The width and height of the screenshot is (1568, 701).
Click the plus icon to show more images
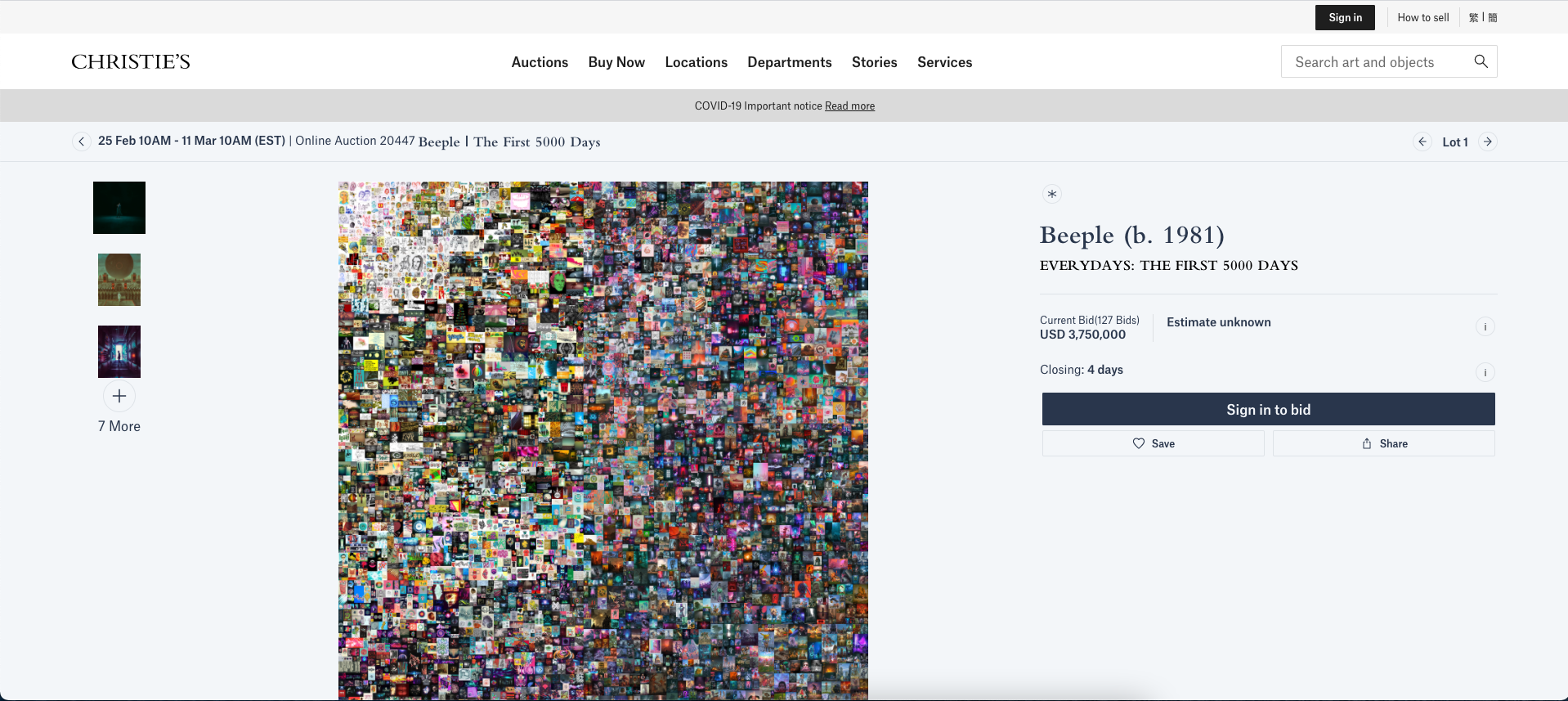pos(119,396)
